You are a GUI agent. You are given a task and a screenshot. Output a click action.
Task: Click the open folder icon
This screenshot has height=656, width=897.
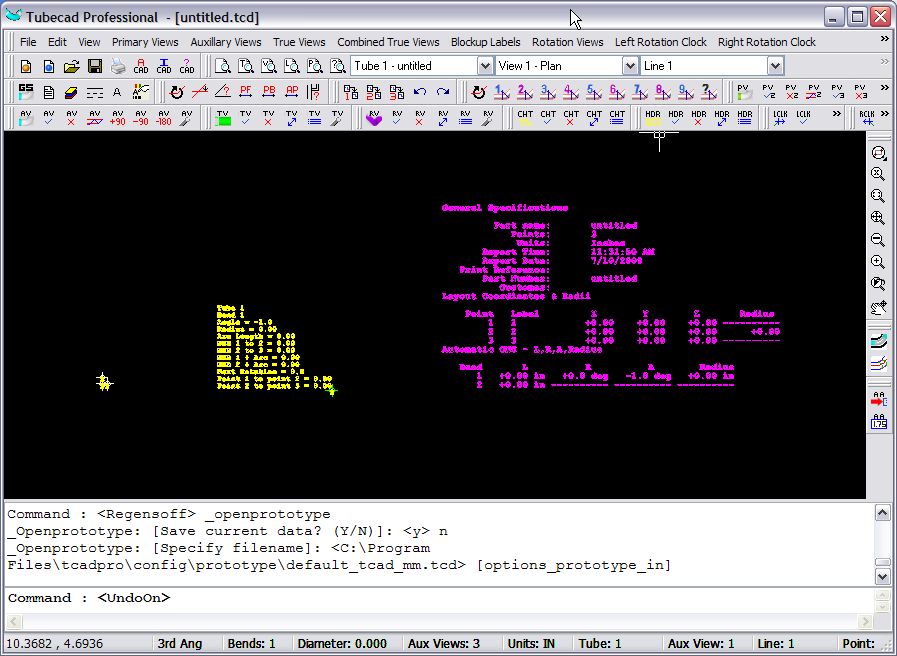(x=72, y=66)
